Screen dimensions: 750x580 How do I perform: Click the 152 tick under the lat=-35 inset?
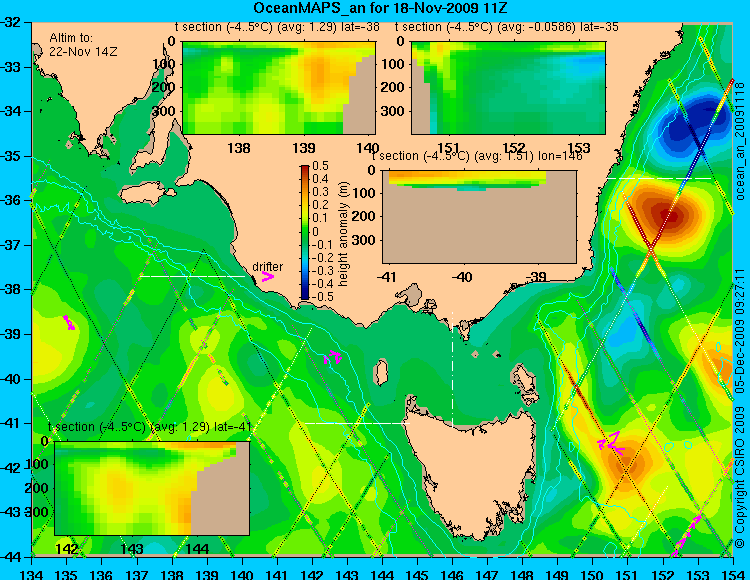[x=514, y=148]
